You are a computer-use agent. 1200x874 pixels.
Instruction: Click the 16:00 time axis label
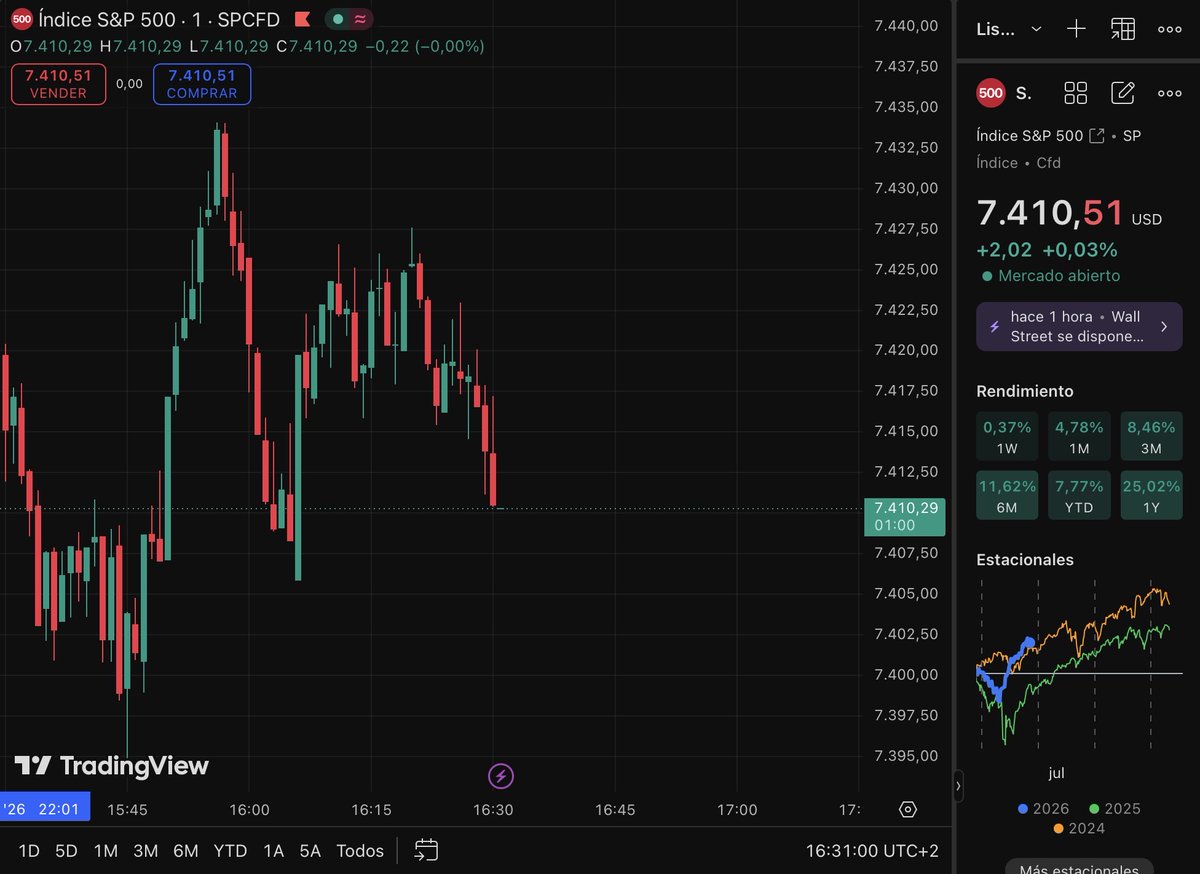tap(249, 810)
